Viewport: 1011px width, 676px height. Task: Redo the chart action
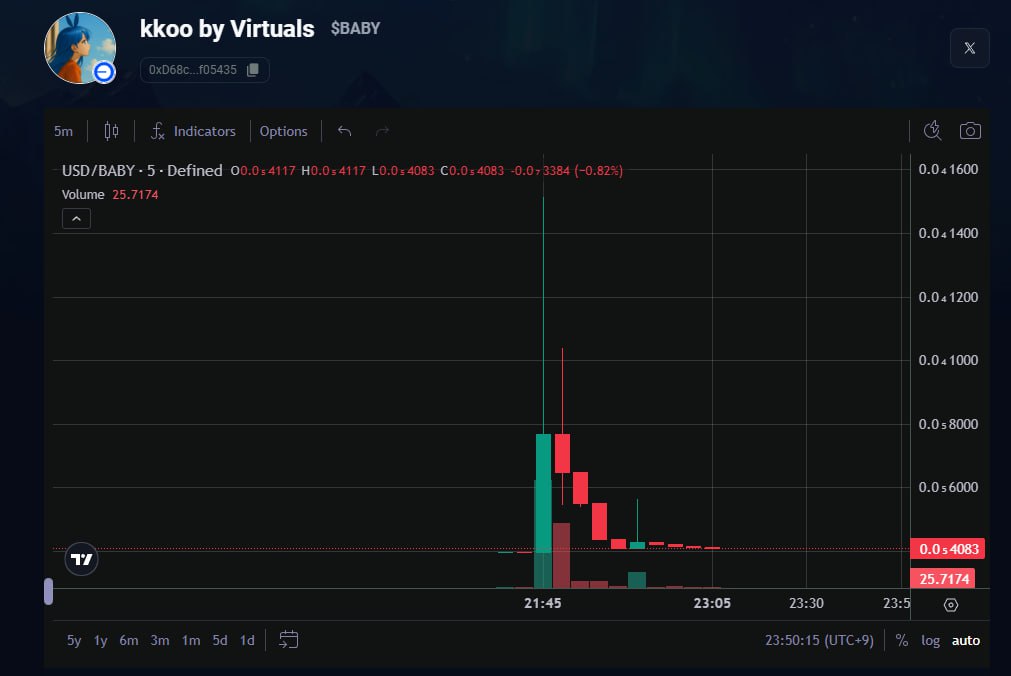(382, 131)
